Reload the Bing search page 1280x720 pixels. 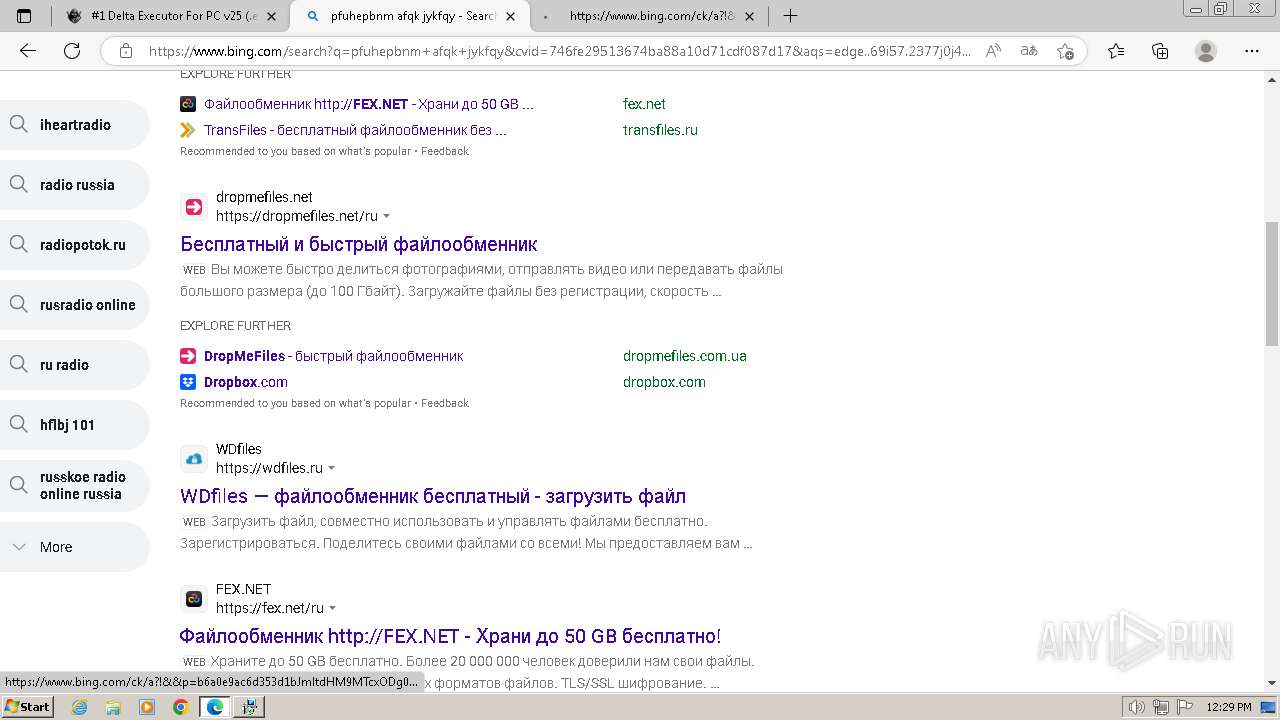pyautogui.click(x=72, y=51)
